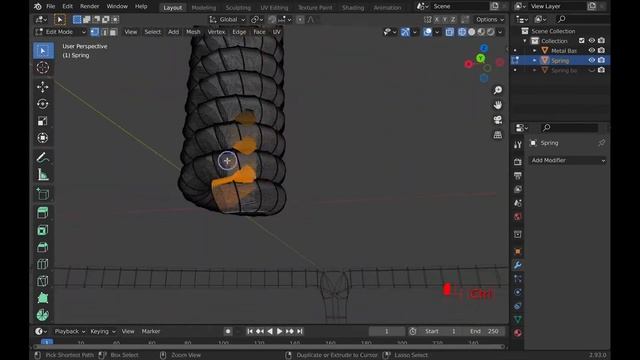Expand the Metal Bar item
Viewport: 640px width, 360px height.
[535, 51]
